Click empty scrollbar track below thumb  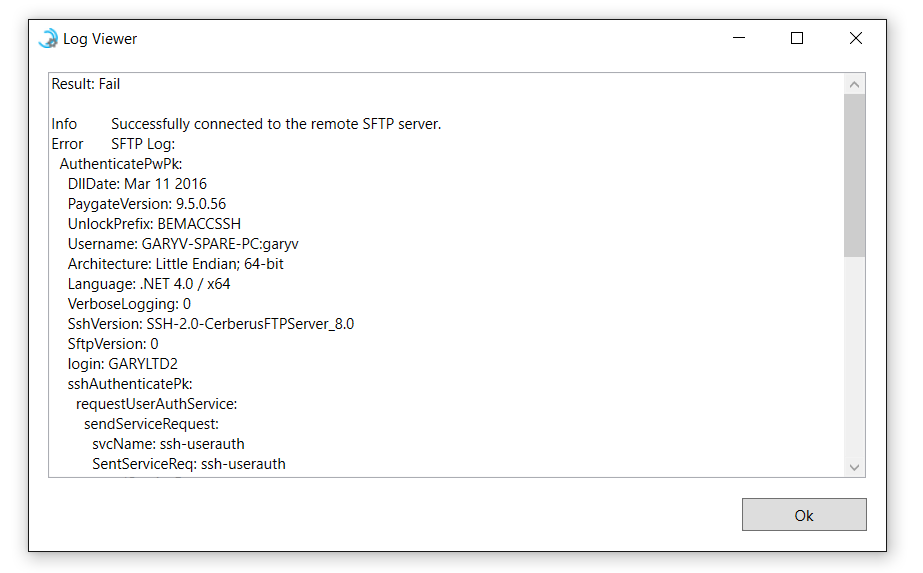(854, 357)
